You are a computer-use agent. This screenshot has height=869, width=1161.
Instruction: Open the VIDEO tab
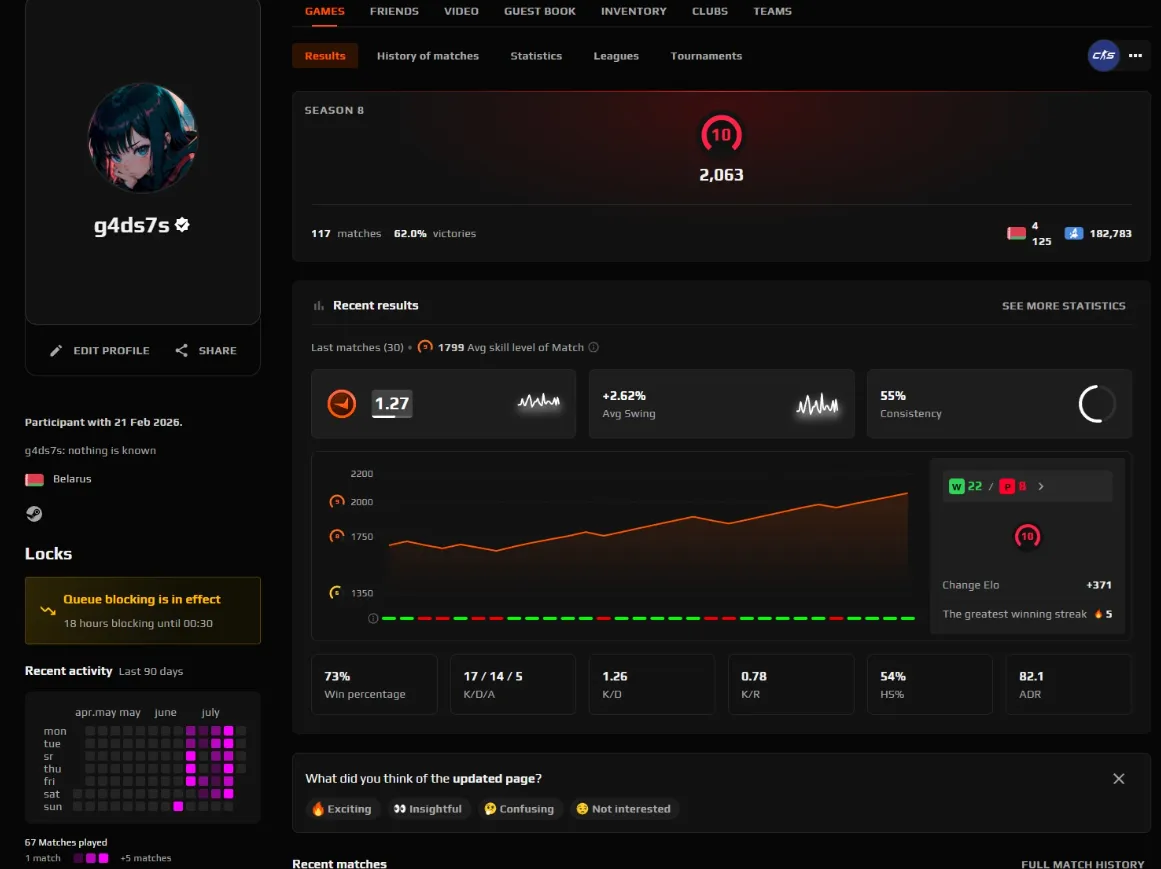point(461,11)
